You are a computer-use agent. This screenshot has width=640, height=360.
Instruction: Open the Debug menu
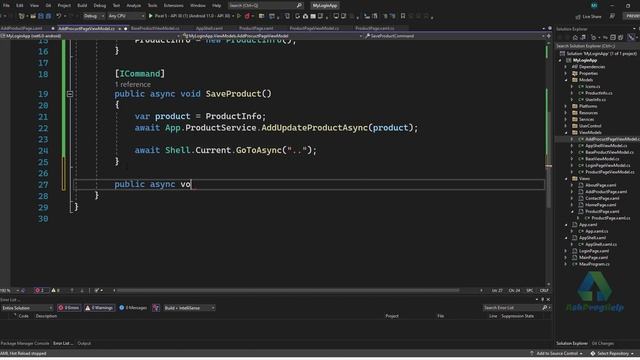point(100,6)
